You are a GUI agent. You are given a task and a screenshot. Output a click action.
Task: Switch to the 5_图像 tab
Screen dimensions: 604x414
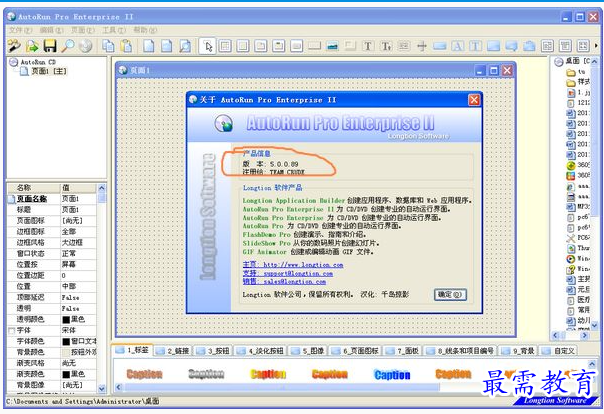coord(307,351)
